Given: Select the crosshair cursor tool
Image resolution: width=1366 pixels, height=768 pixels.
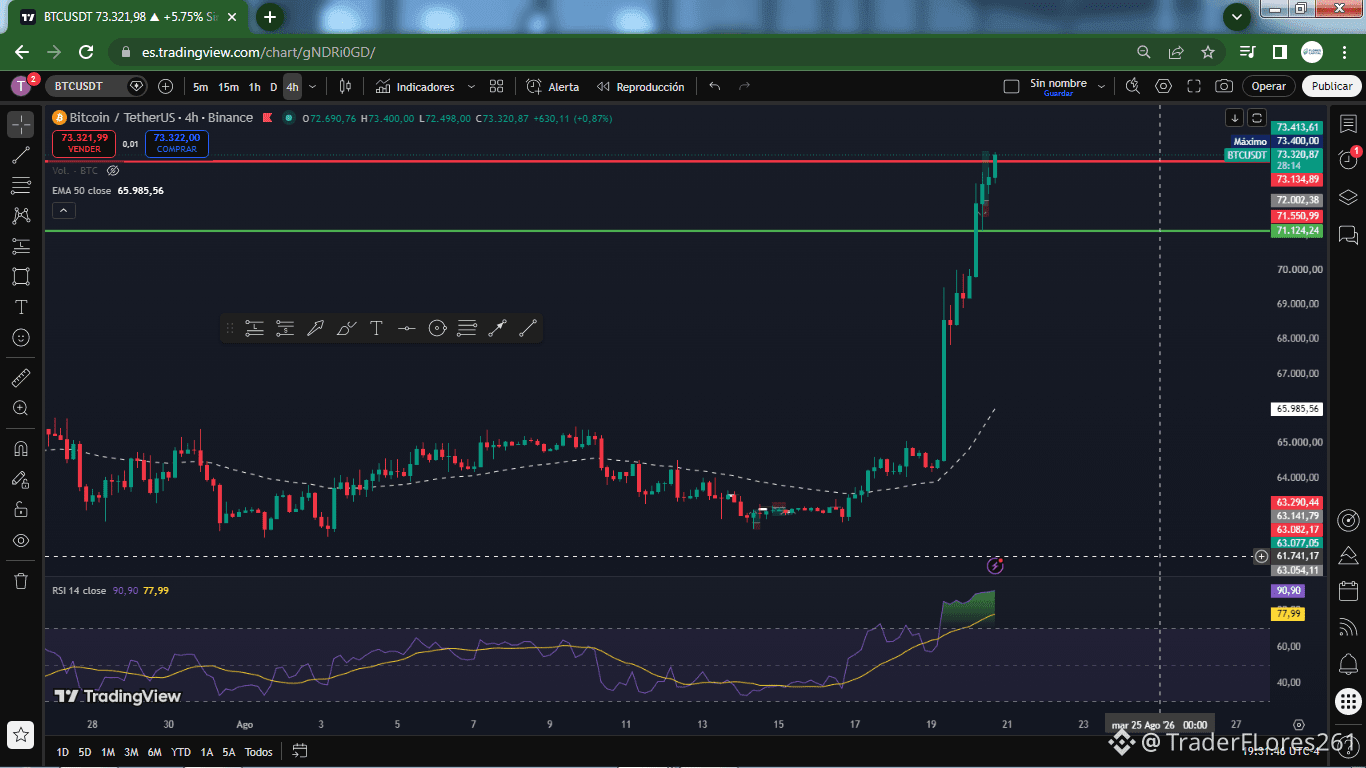Looking at the screenshot, I should click(x=21, y=125).
